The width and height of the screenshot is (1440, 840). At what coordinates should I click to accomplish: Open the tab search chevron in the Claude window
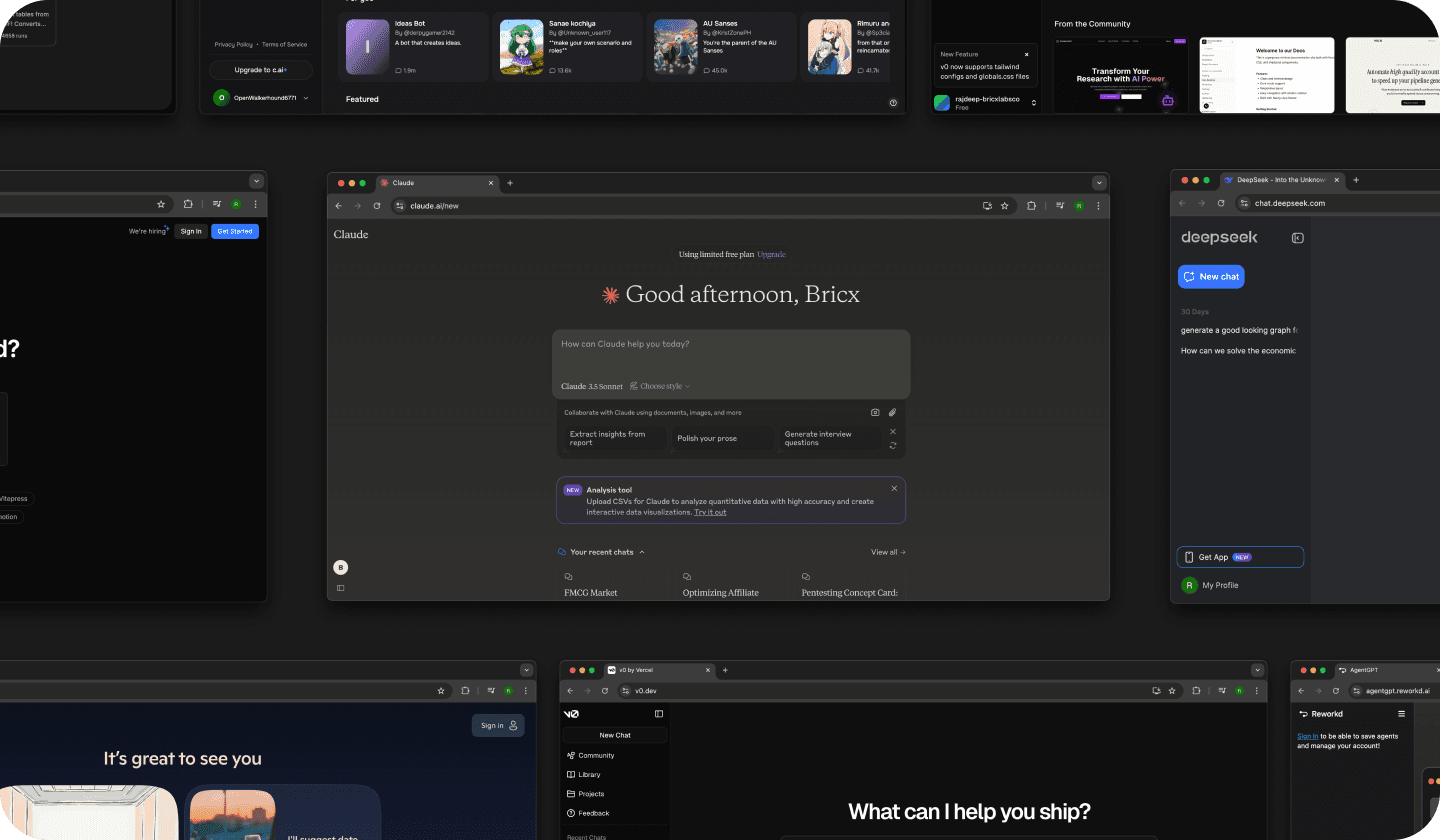coord(1100,183)
